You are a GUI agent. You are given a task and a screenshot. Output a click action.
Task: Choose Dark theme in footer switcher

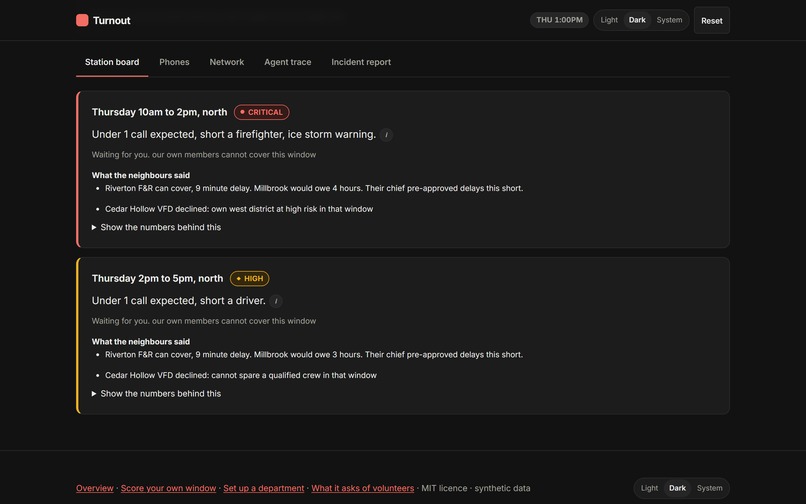(x=677, y=488)
